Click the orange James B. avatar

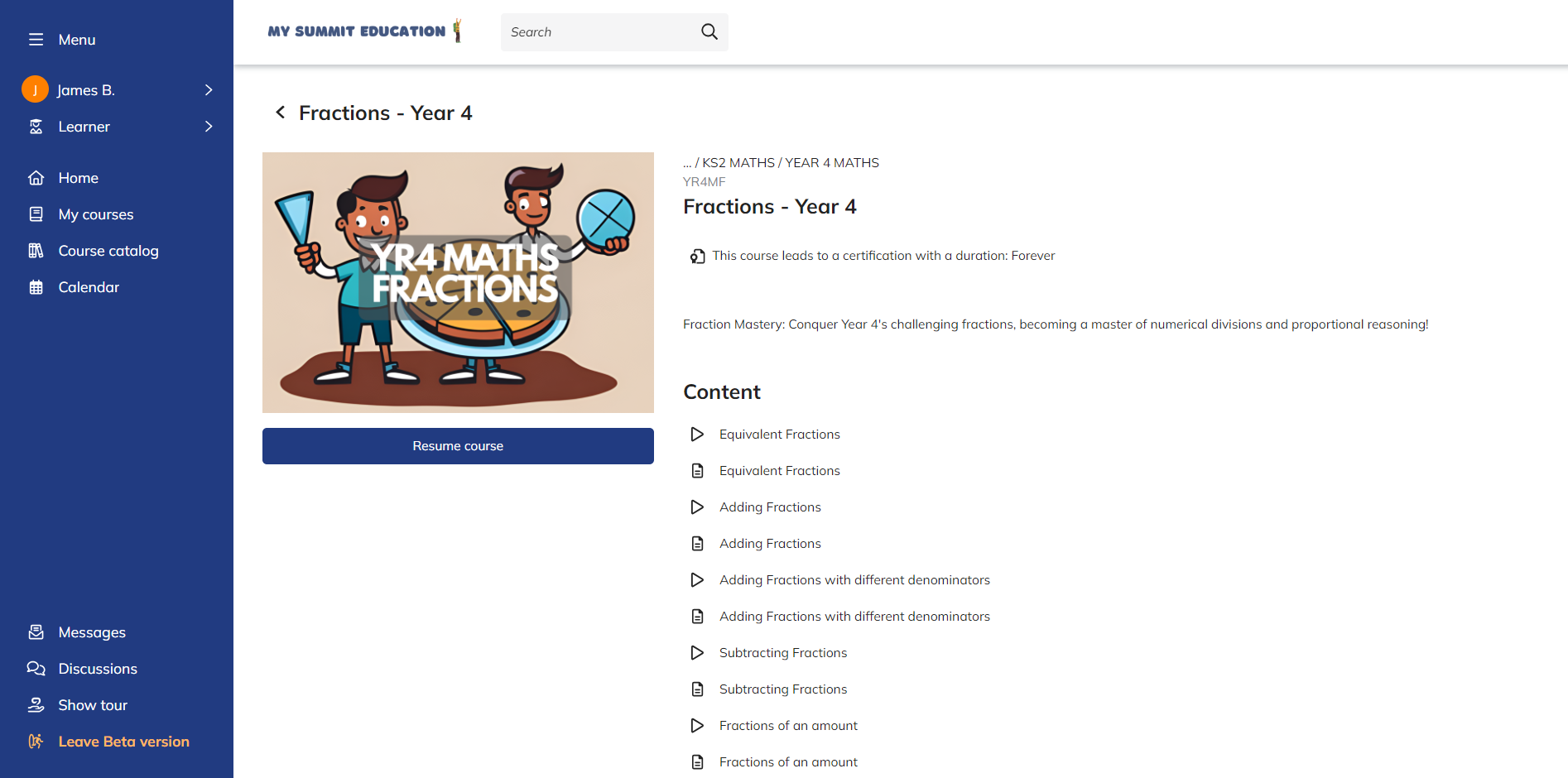pos(35,89)
